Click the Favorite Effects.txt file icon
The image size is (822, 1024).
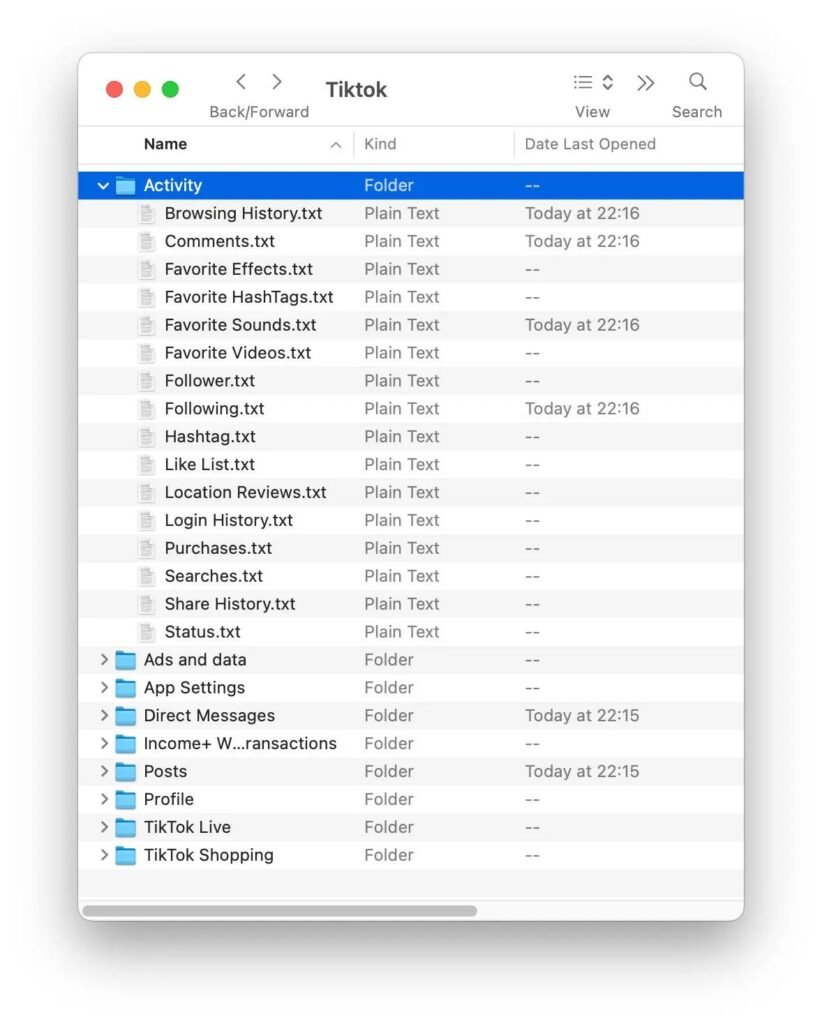(147, 269)
